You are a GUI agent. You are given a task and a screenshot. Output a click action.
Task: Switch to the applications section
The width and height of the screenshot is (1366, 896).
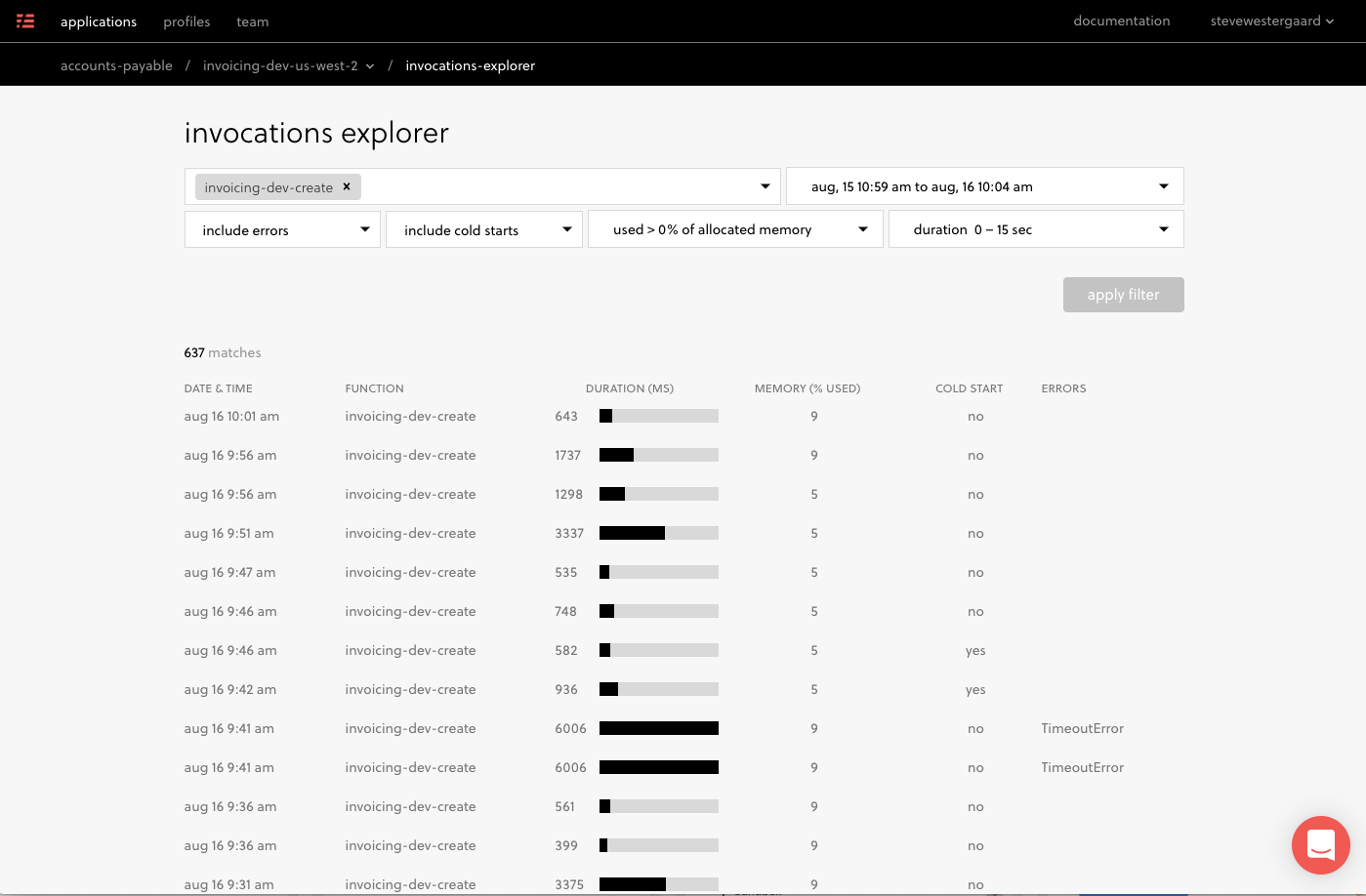pos(99,20)
